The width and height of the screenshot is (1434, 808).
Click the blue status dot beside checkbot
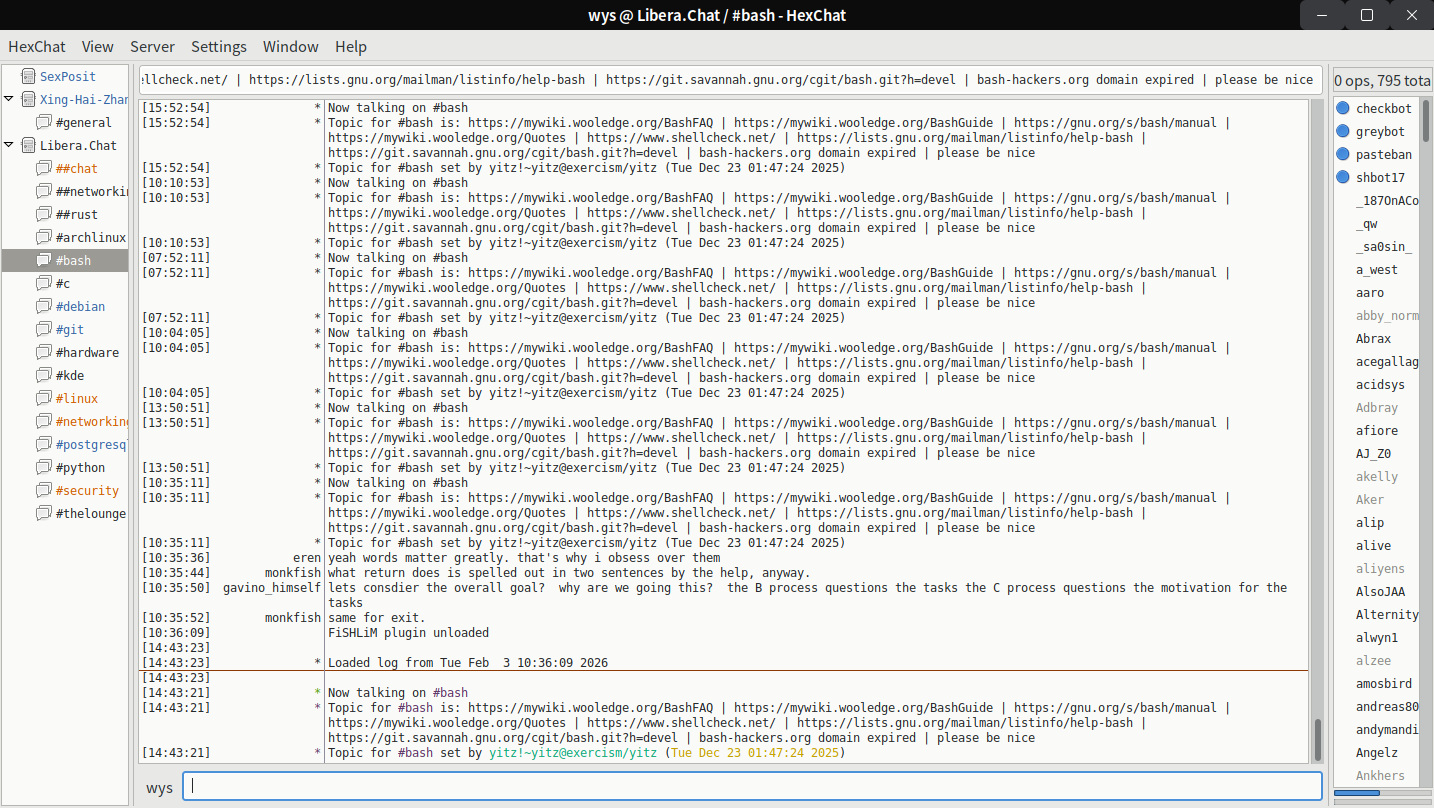click(1343, 108)
